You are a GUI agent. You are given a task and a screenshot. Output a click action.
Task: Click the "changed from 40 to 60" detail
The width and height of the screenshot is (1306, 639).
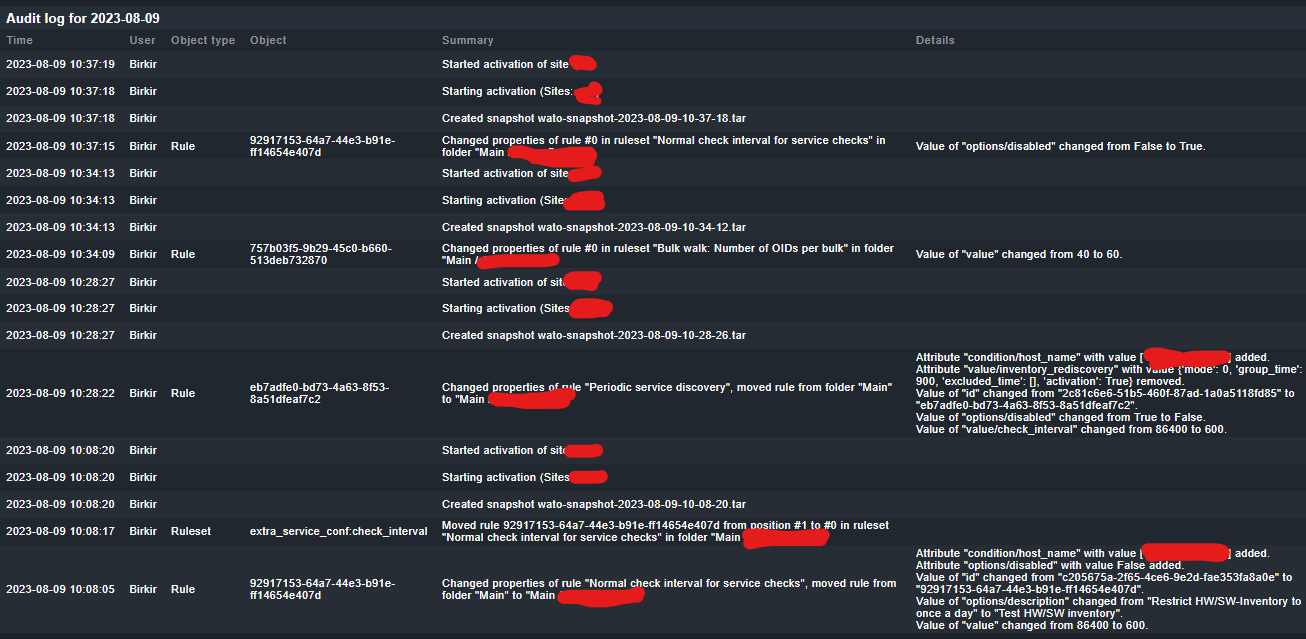1019,254
